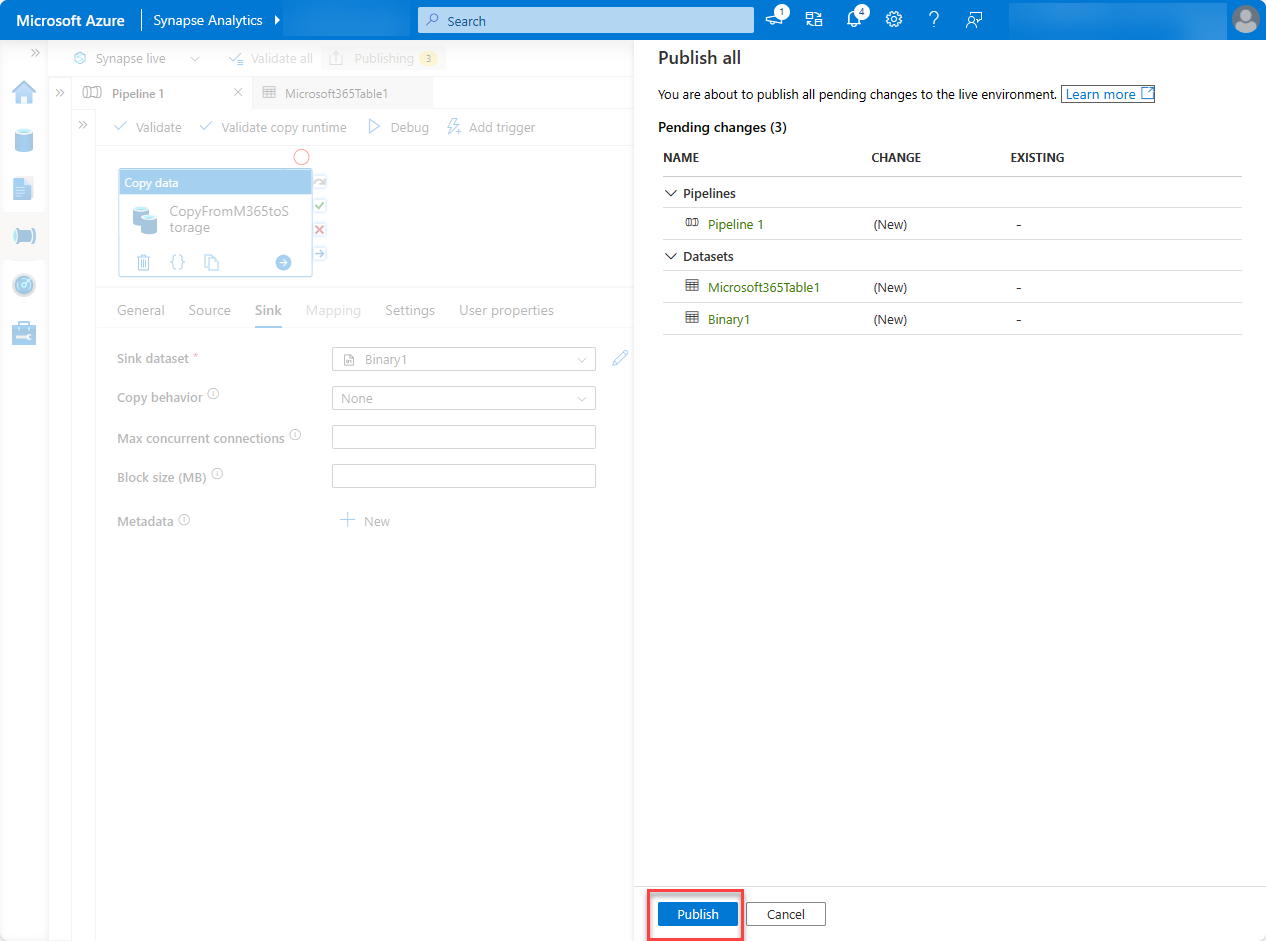The image size is (1266, 941).
Task: Open the Monitor hub in the sidebar
Action: coord(24,285)
